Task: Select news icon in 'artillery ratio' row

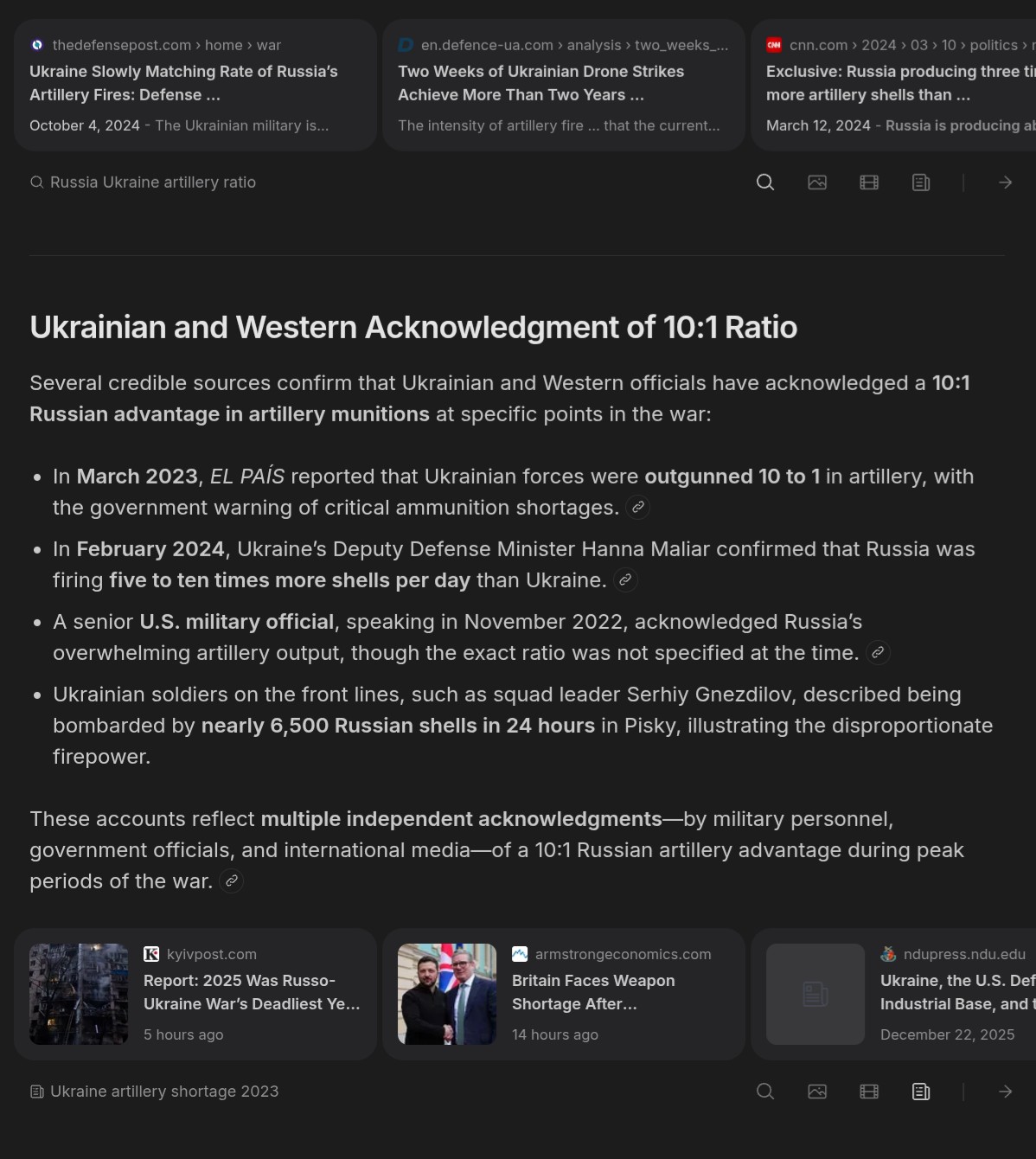Action: [x=921, y=182]
